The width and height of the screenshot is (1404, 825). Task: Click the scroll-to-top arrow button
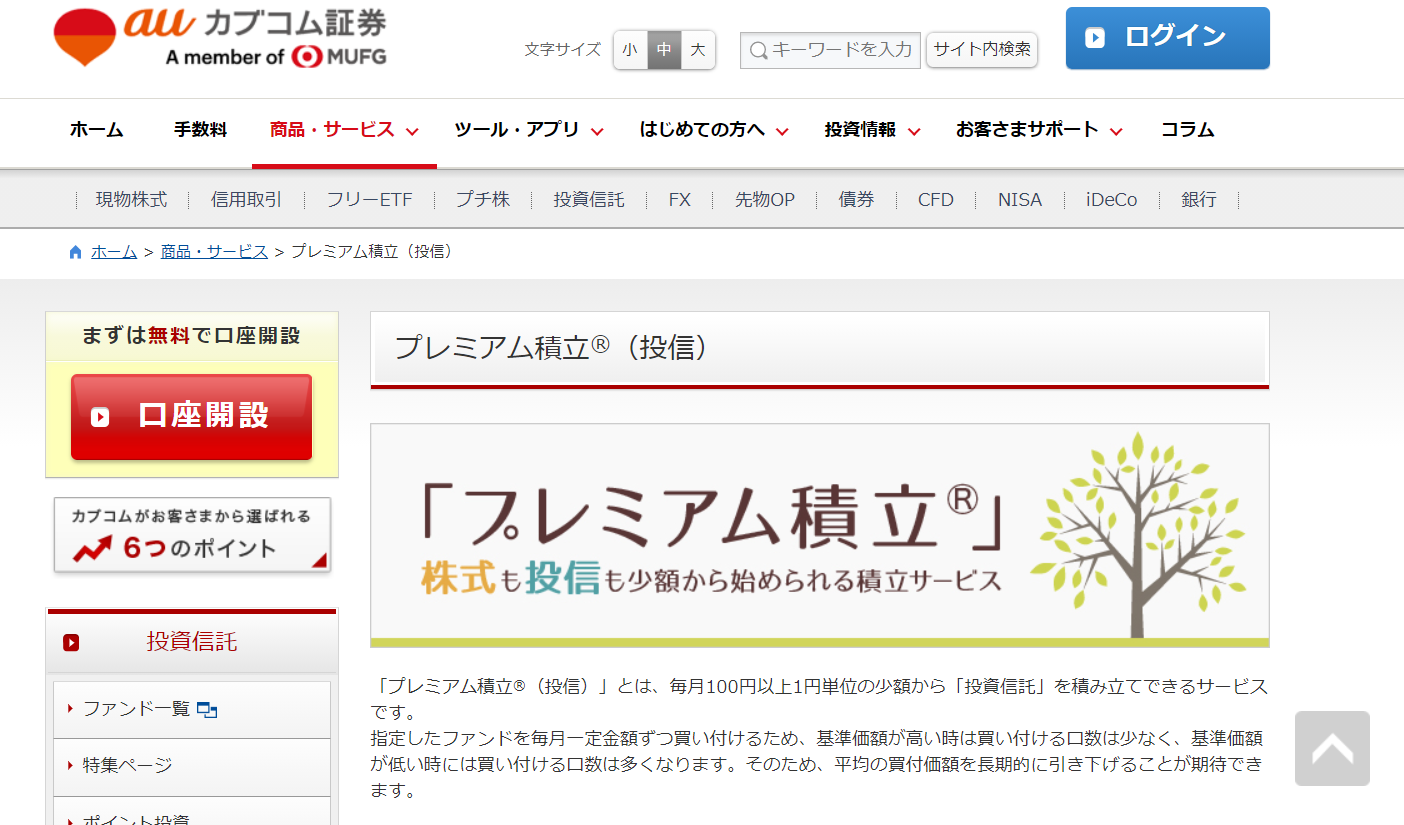pos(1332,748)
